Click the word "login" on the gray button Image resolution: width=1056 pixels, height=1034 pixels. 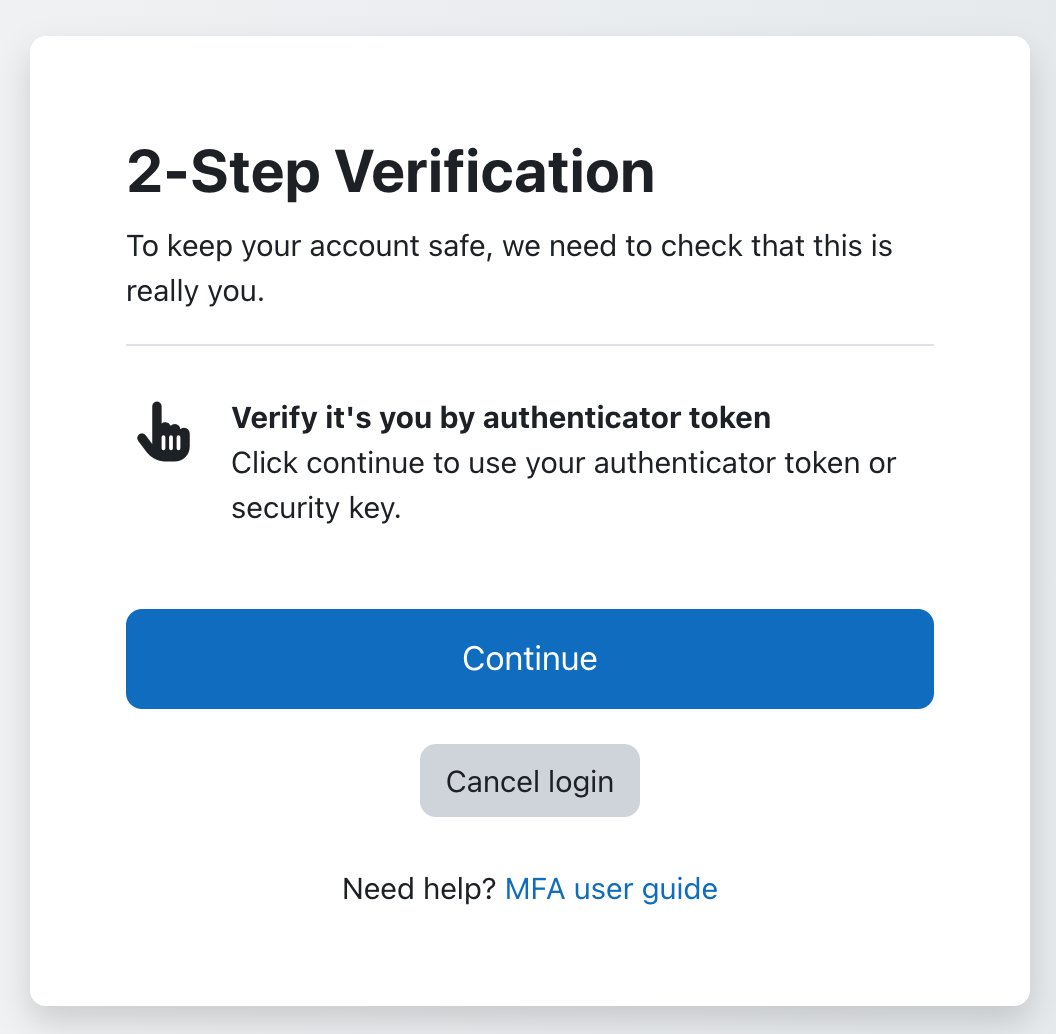(x=581, y=782)
